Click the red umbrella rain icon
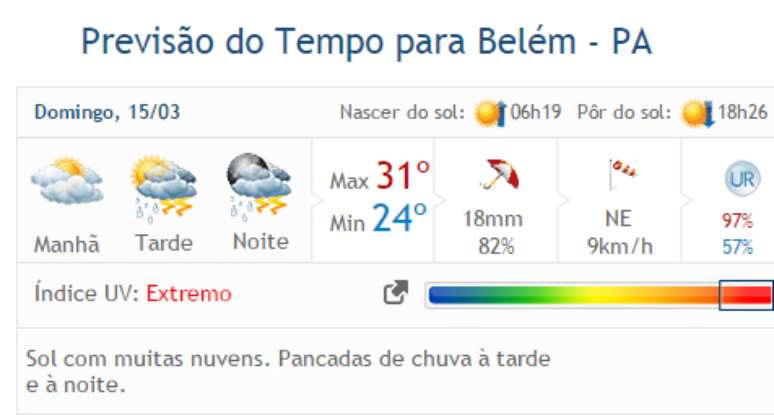The image size is (774, 415). point(500,178)
